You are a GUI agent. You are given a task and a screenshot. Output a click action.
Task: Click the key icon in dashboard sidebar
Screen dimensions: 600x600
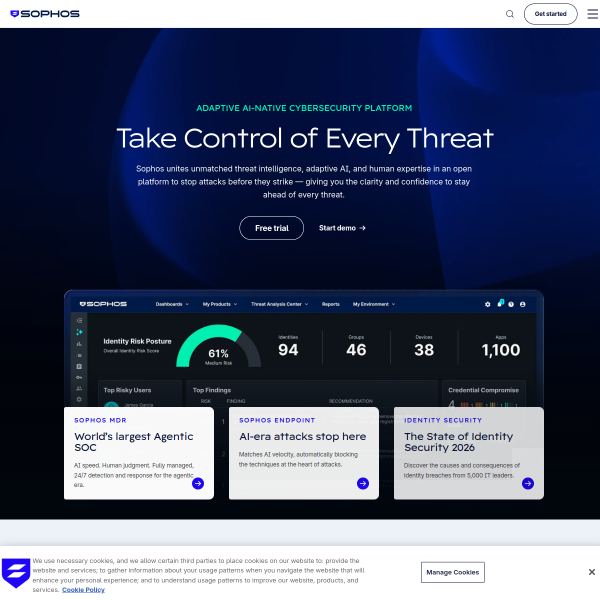click(79, 377)
